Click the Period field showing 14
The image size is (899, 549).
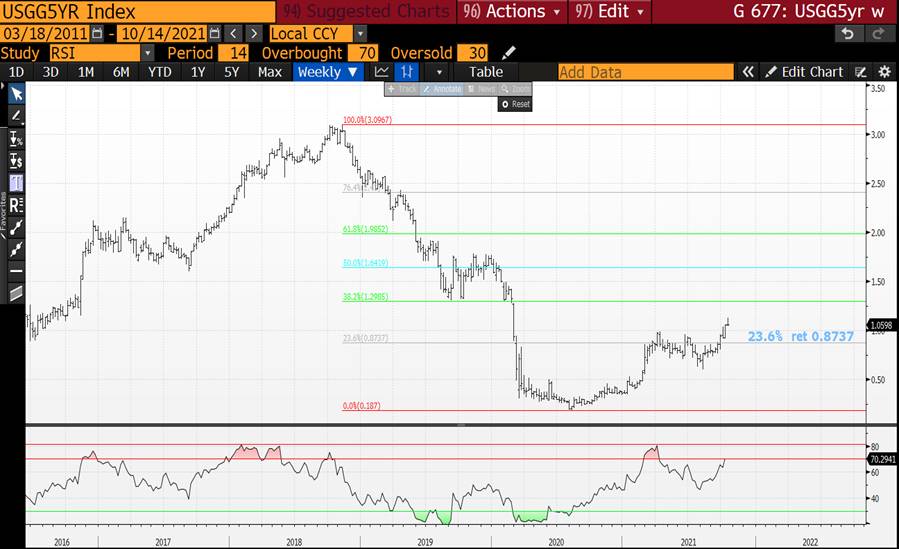pyautogui.click(x=233, y=53)
